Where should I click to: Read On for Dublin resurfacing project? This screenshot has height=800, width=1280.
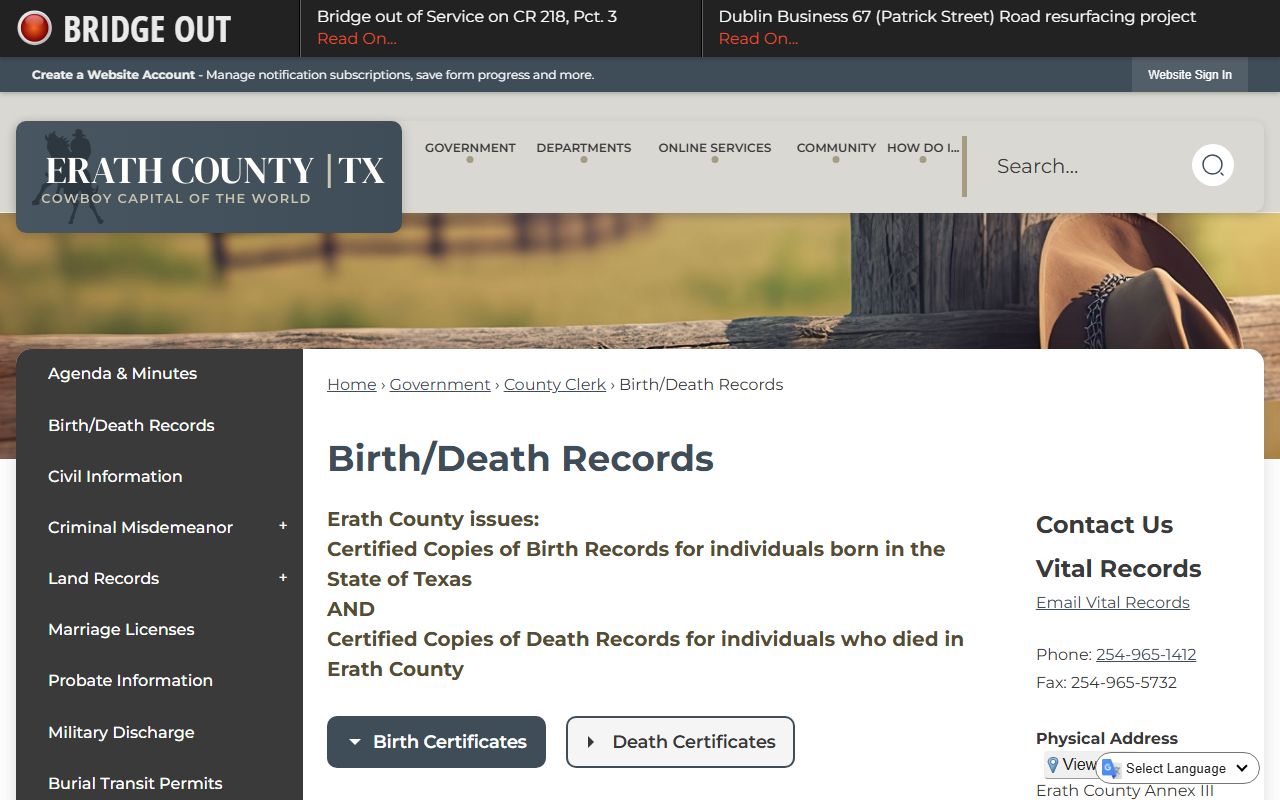[758, 38]
